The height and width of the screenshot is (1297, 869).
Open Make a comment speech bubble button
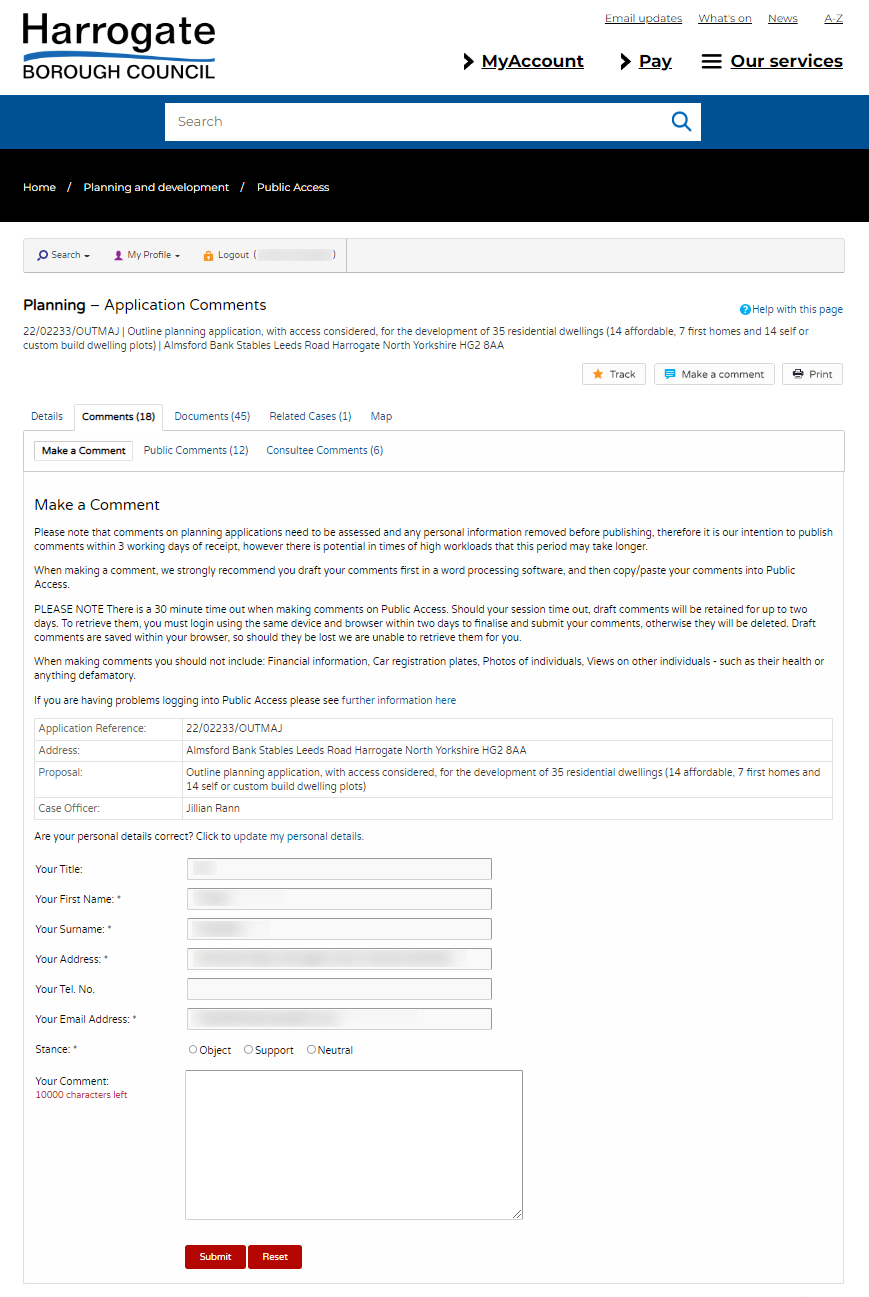coord(713,374)
